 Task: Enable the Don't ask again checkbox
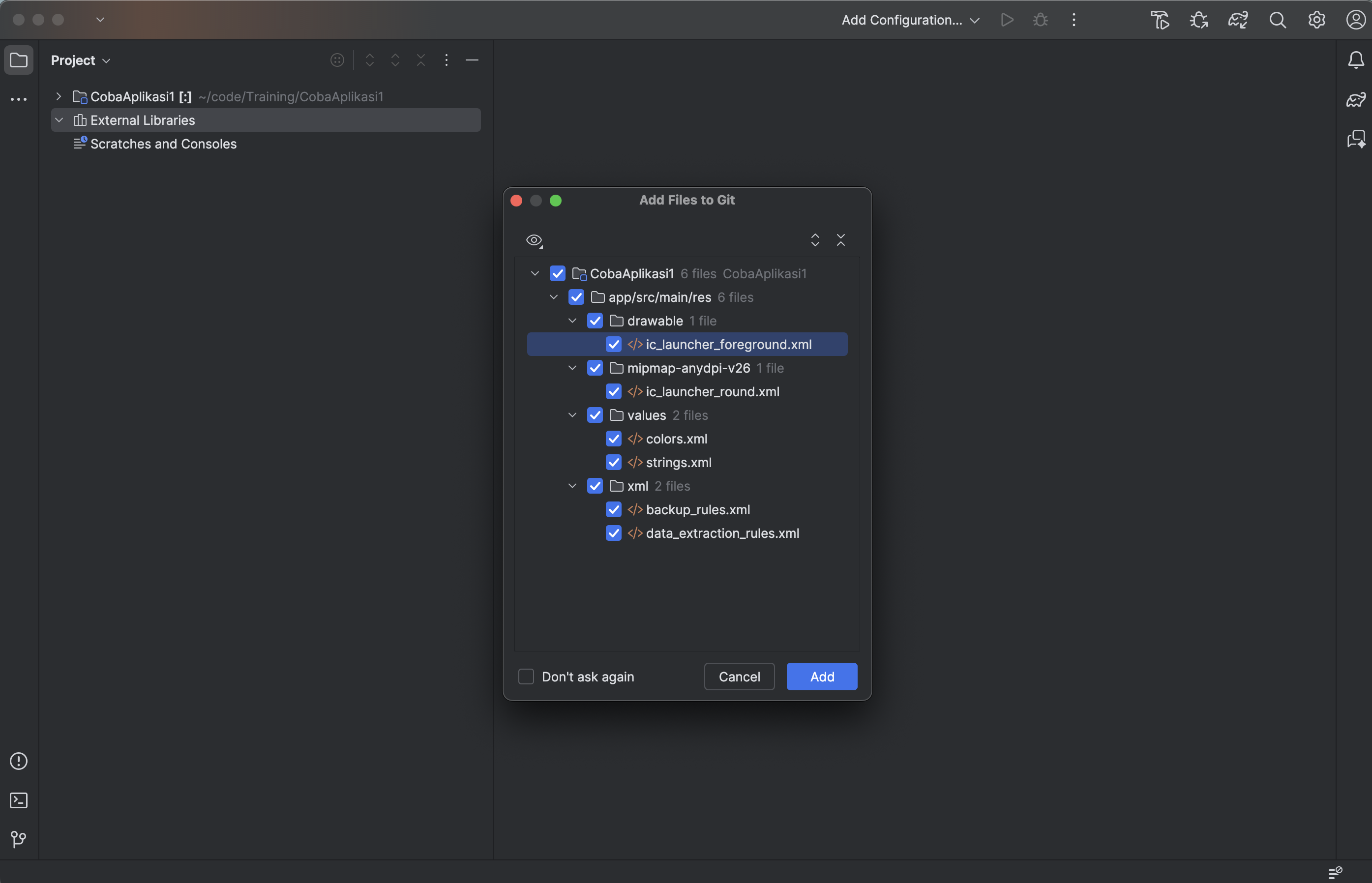(526, 677)
